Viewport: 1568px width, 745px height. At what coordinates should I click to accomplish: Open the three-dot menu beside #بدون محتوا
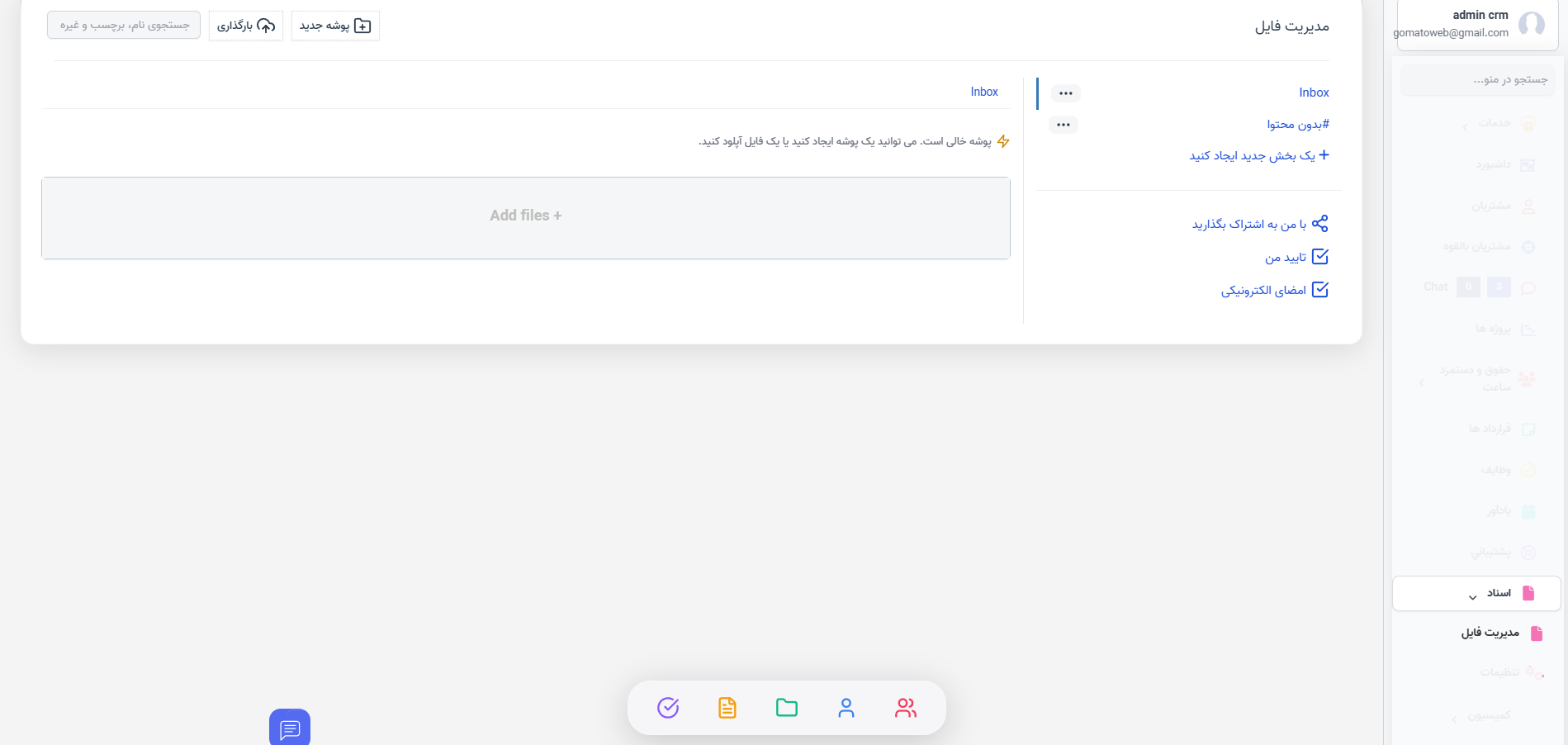pos(1063,125)
